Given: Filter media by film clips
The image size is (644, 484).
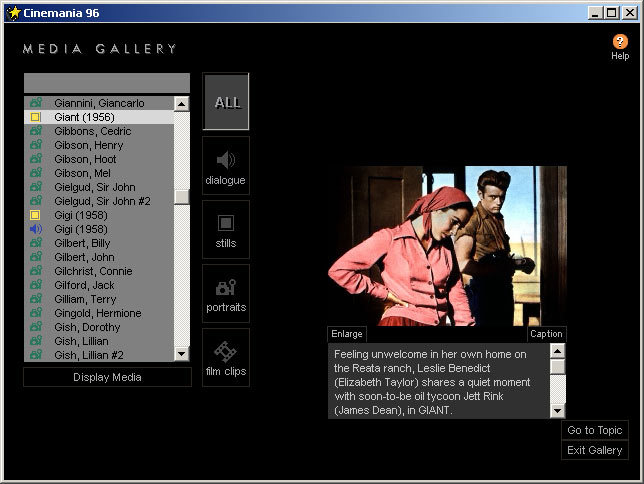Looking at the screenshot, I should (x=226, y=357).
